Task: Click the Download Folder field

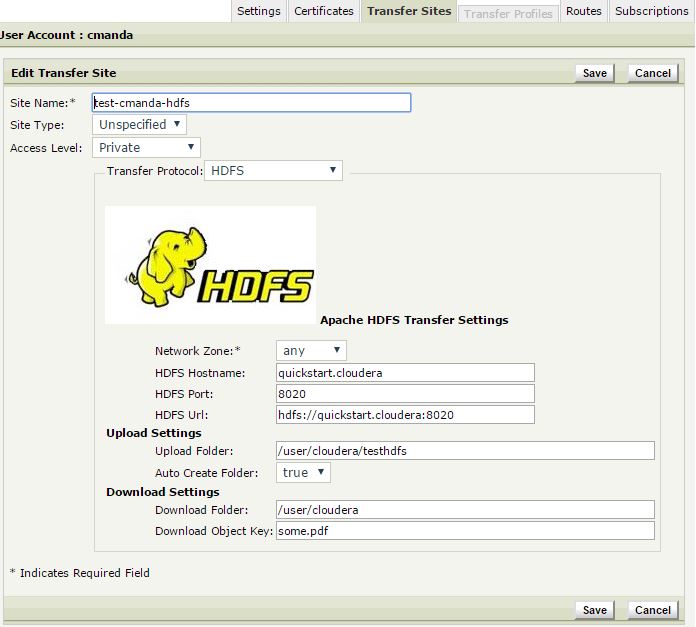Action: tap(465, 510)
